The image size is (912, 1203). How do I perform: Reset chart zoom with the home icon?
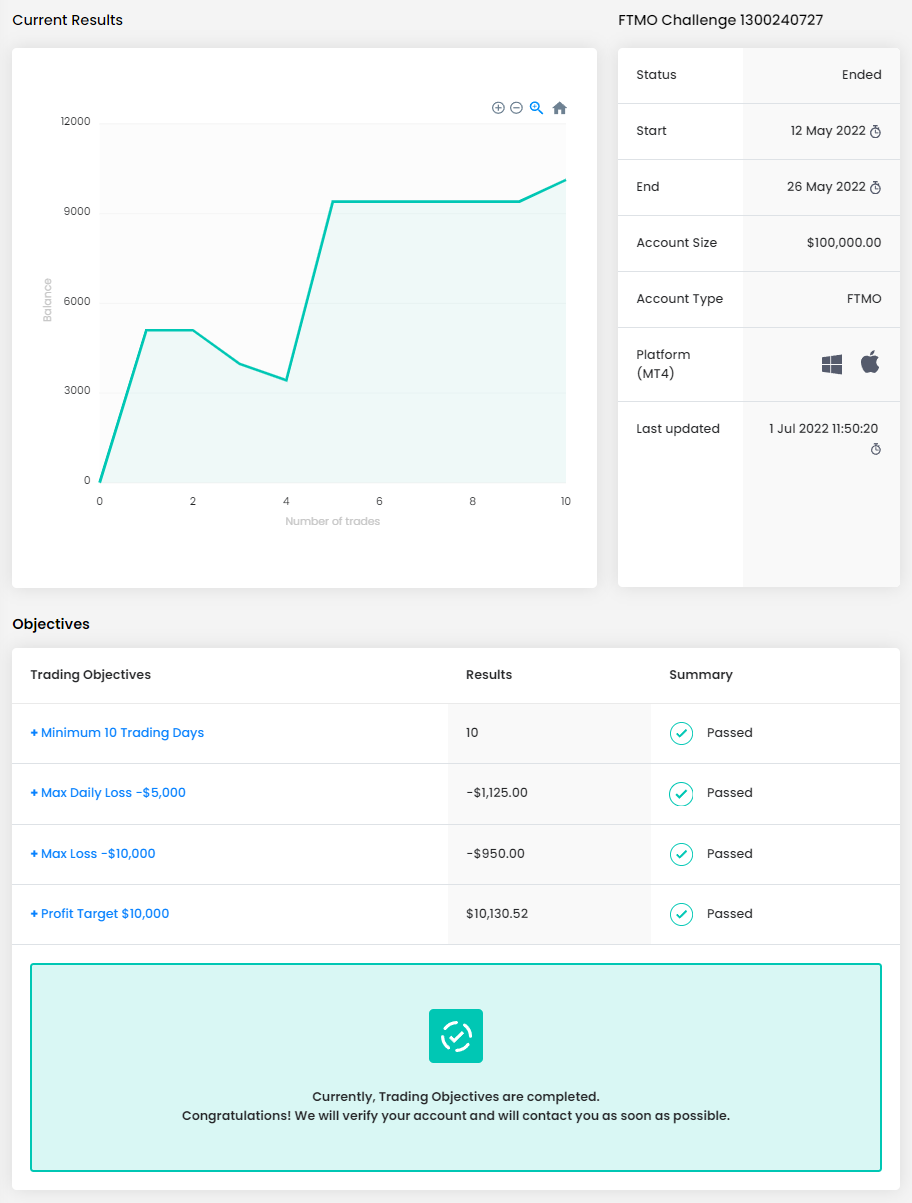point(560,108)
